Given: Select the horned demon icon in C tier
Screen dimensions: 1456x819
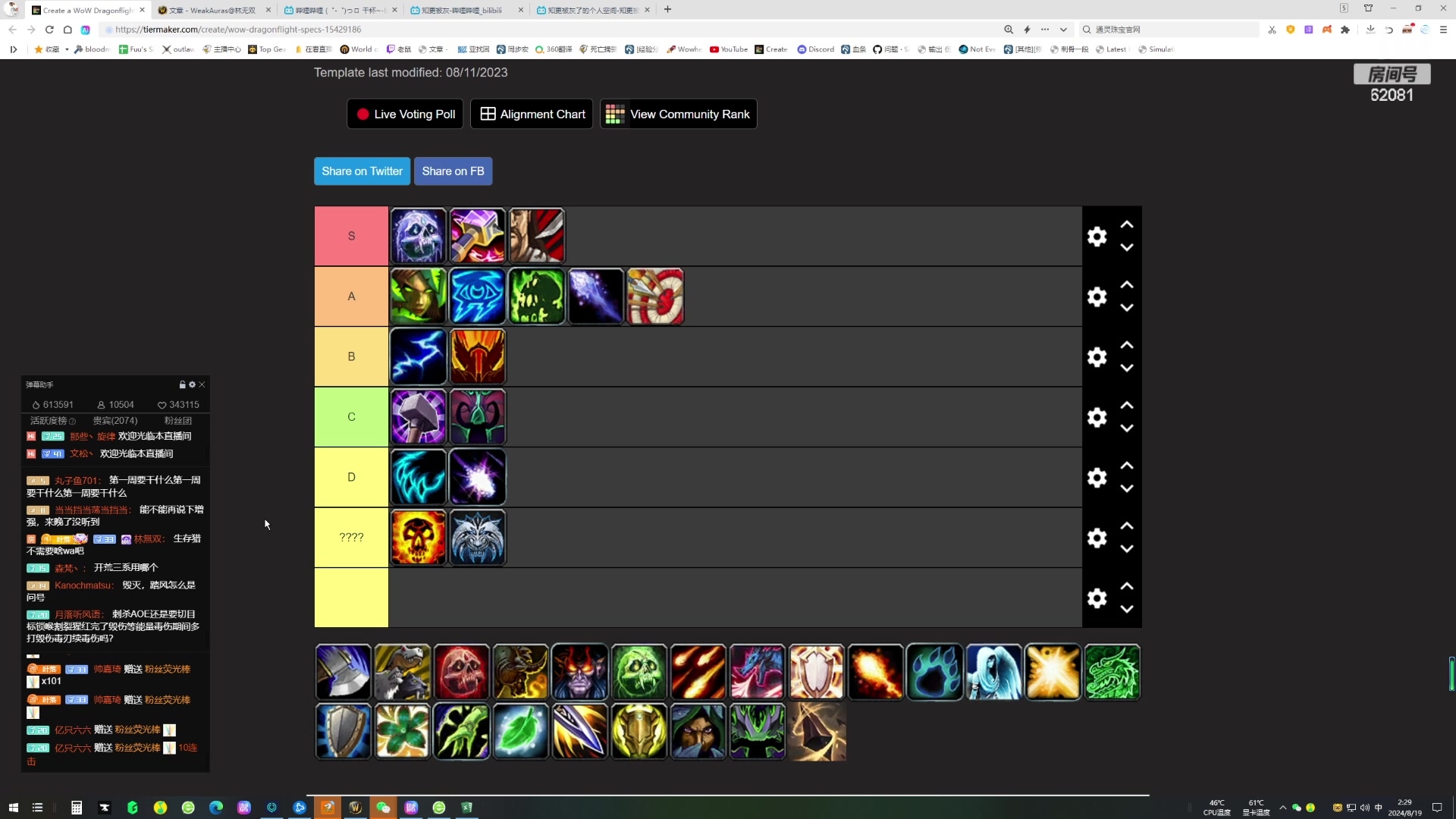Looking at the screenshot, I should tap(478, 417).
